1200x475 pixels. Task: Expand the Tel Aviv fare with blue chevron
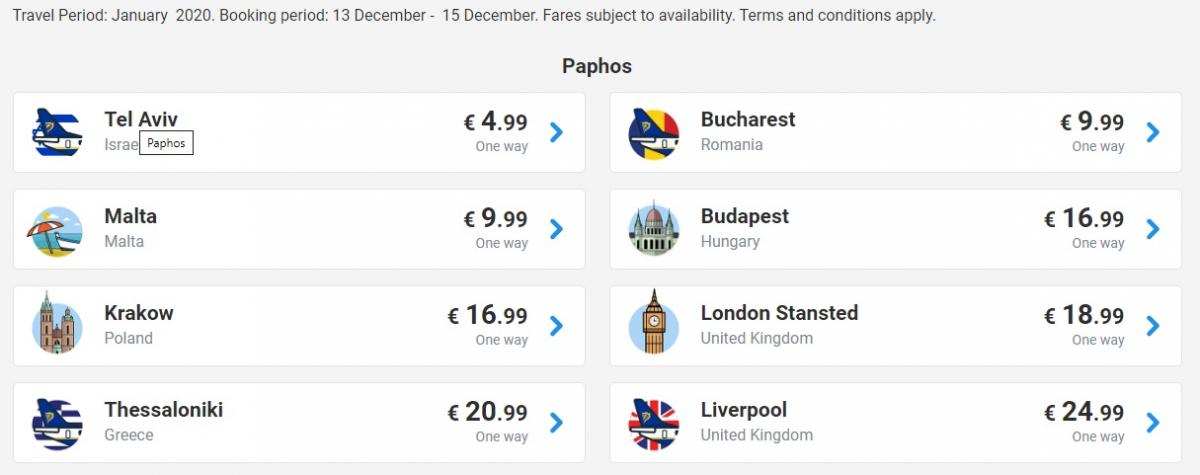pyautogui.click(x=557, y=132)
